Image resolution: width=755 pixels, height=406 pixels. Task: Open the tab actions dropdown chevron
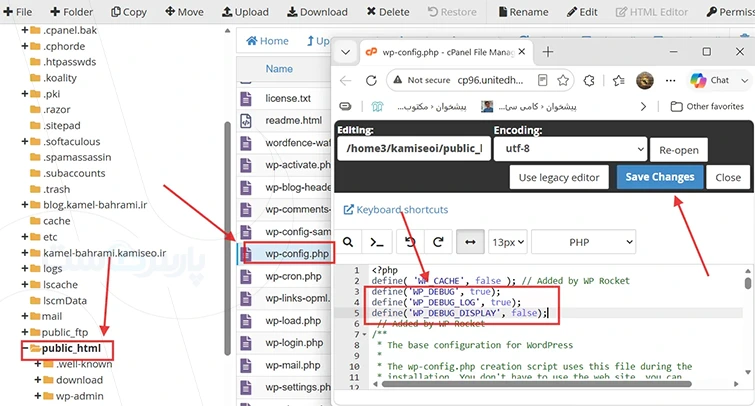[345, 52]
